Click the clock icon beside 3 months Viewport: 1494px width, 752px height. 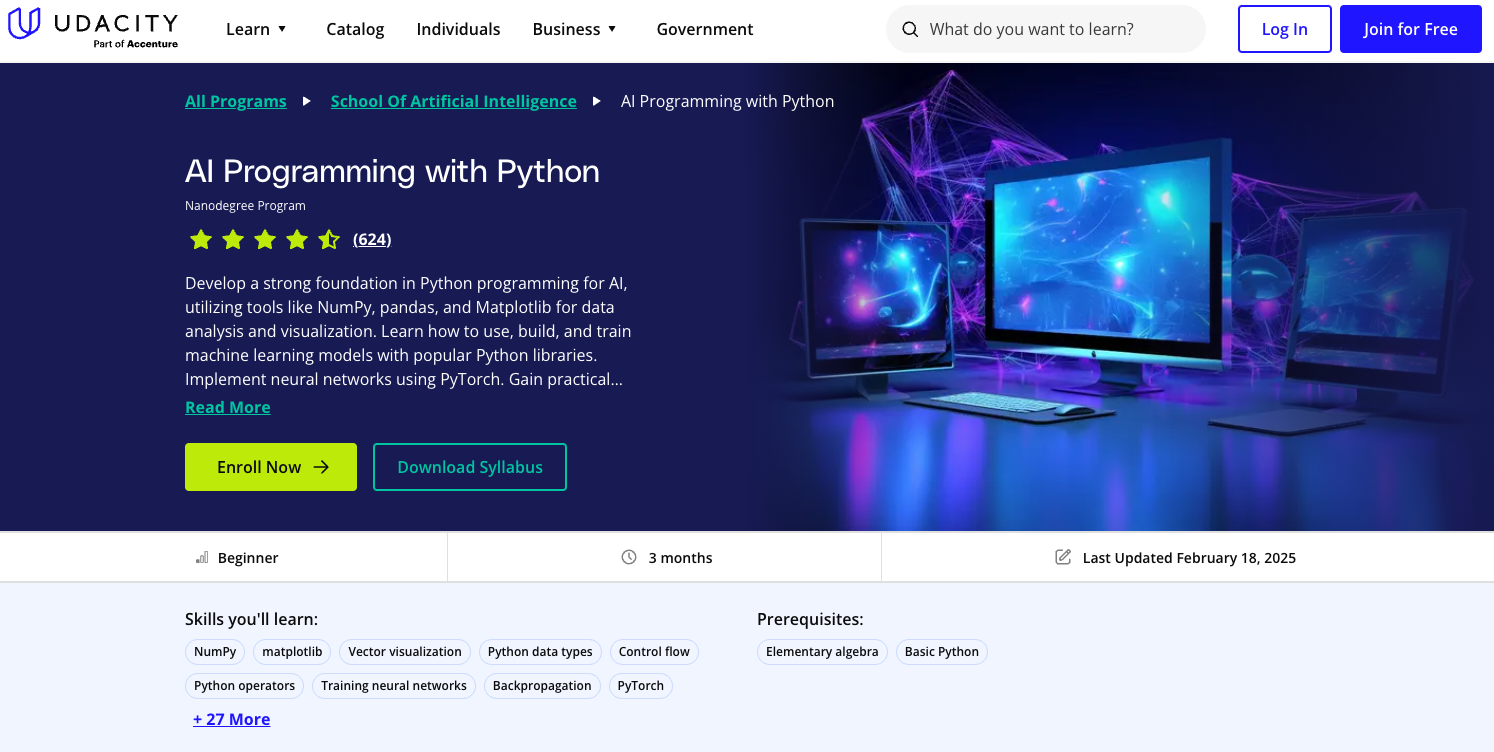[x=629, y=557]
